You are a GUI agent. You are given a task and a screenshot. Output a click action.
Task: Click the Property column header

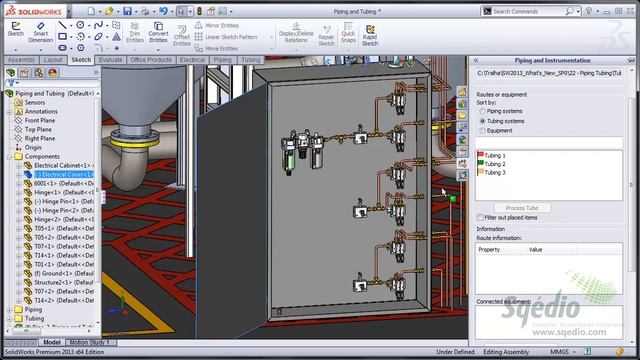coord(489,249)
